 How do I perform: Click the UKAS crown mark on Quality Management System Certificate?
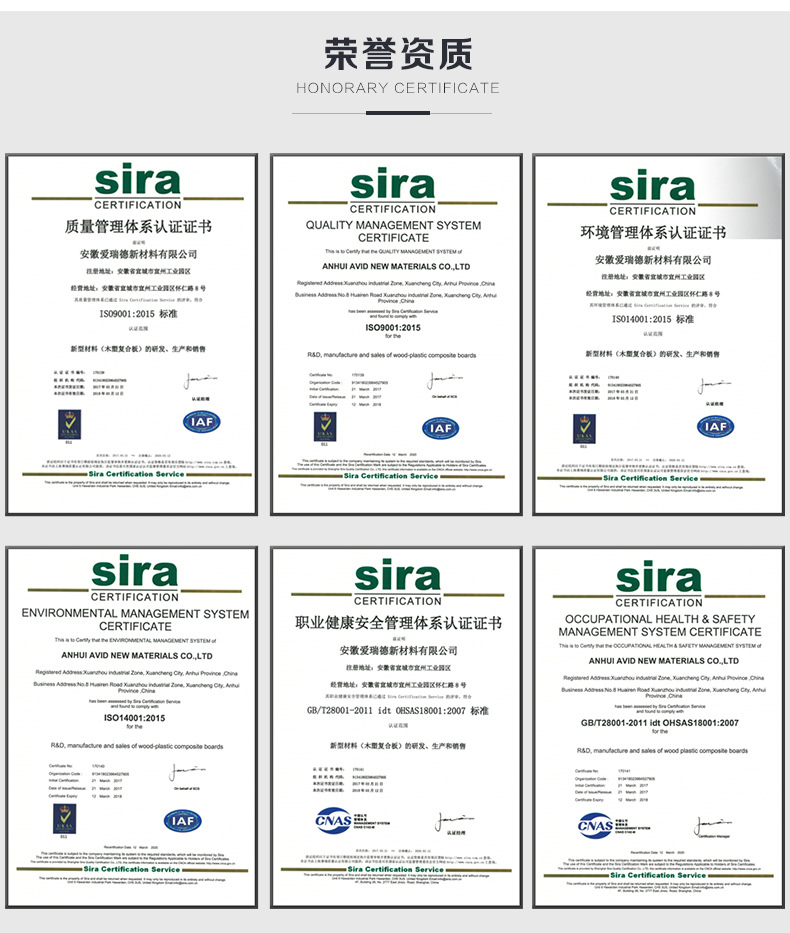tap(325, 427)
